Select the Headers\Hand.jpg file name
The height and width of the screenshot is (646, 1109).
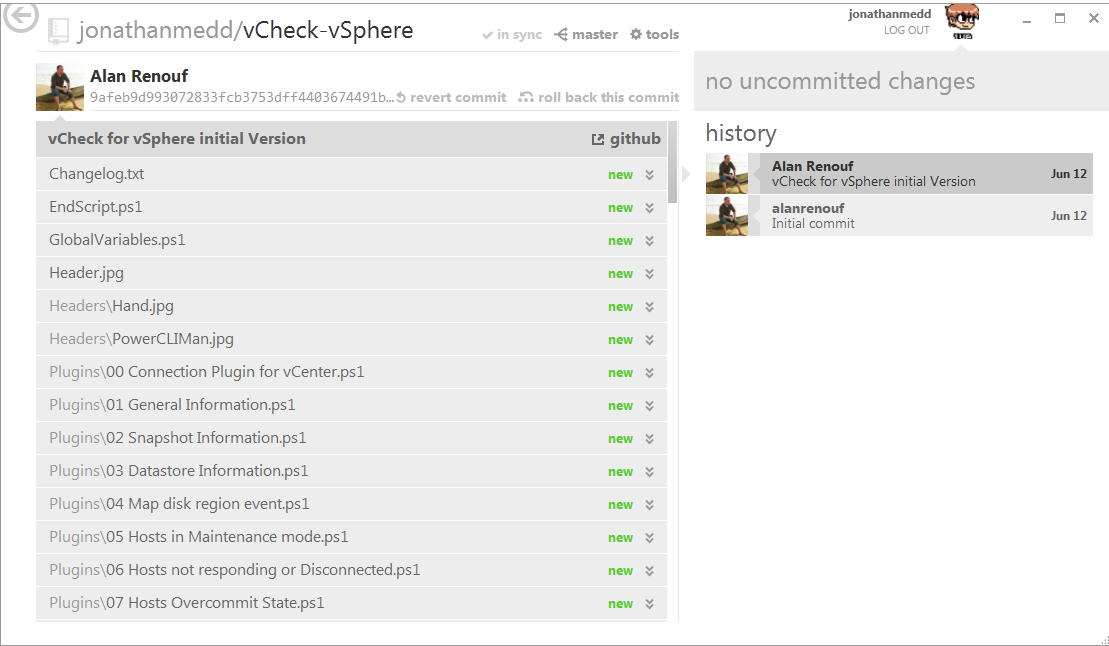tap(111, 306)
